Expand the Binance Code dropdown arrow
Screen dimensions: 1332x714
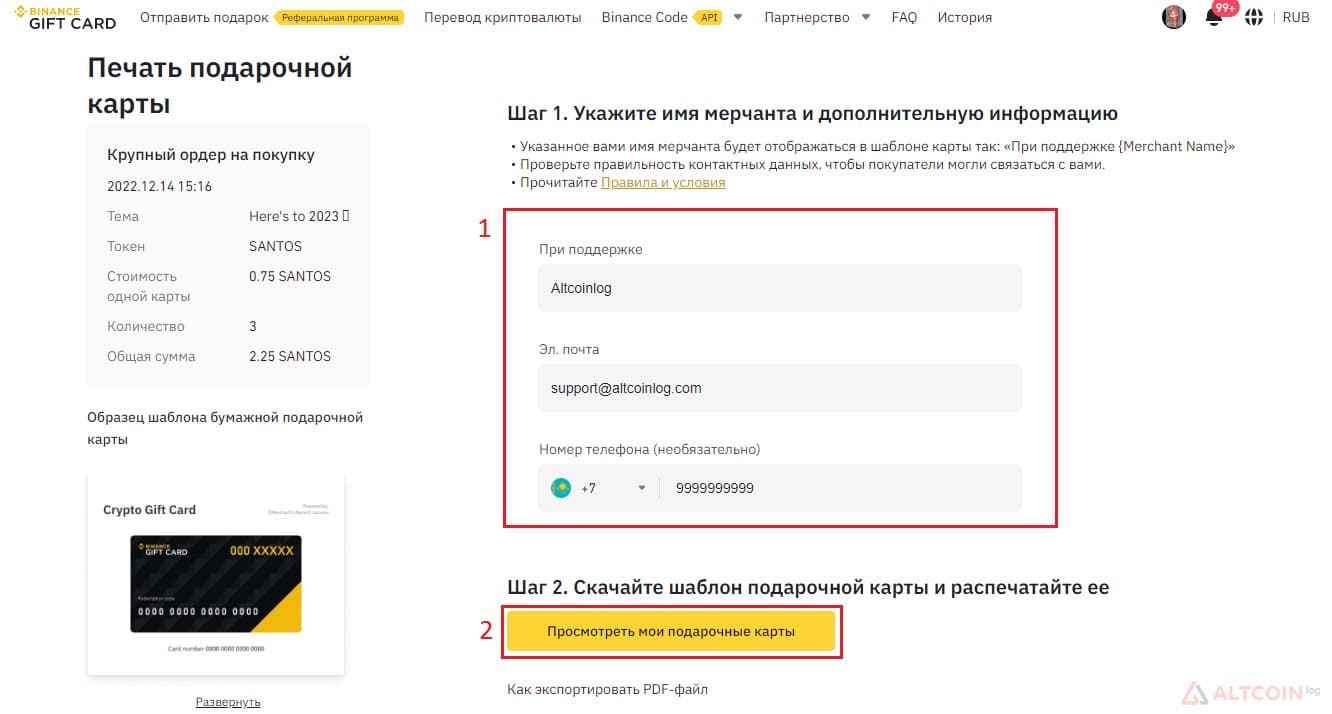pos(738,17)
